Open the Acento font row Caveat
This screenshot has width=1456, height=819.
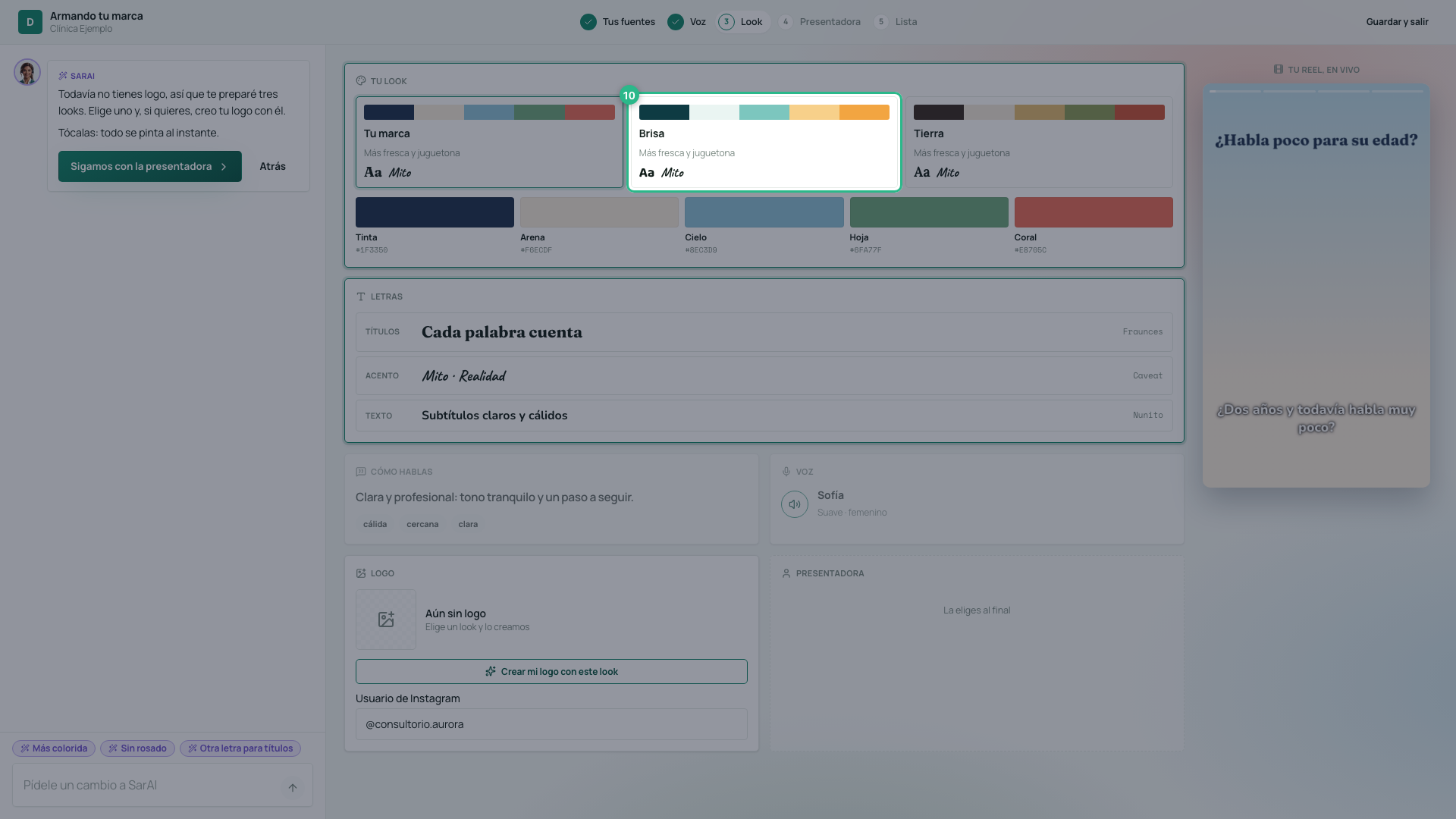tap(764, 375)
